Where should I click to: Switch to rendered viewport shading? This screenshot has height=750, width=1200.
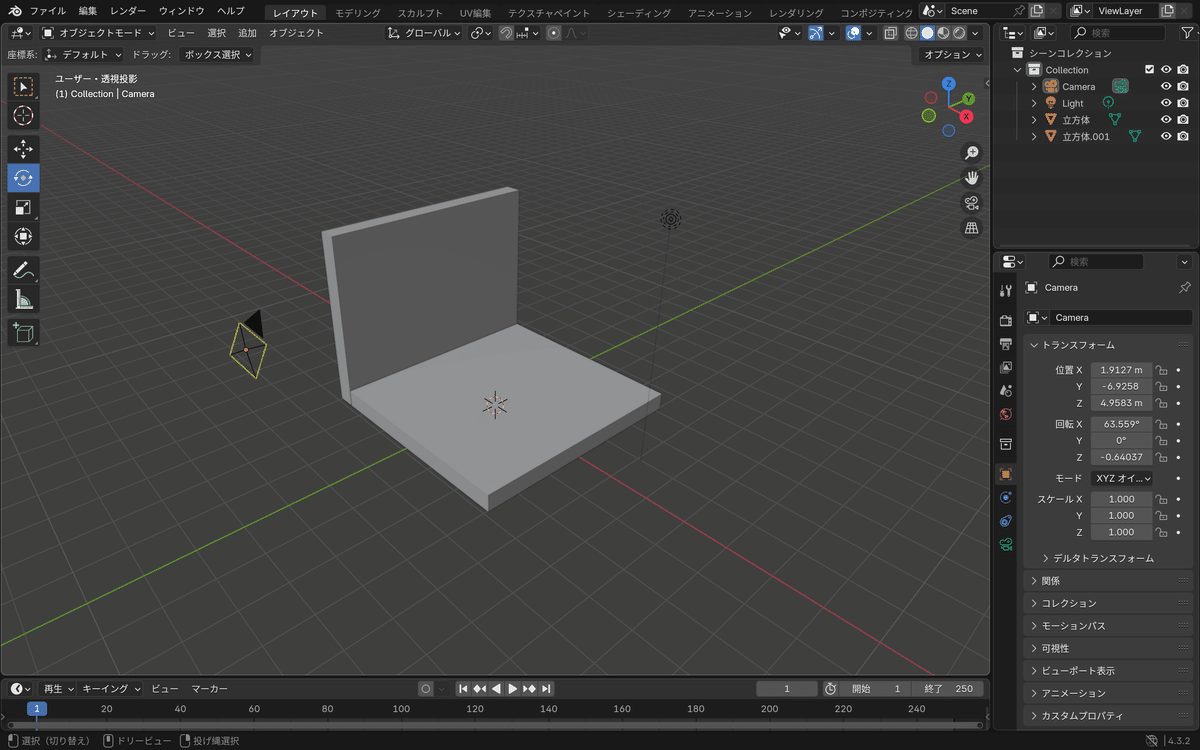[x=960, y=33]
